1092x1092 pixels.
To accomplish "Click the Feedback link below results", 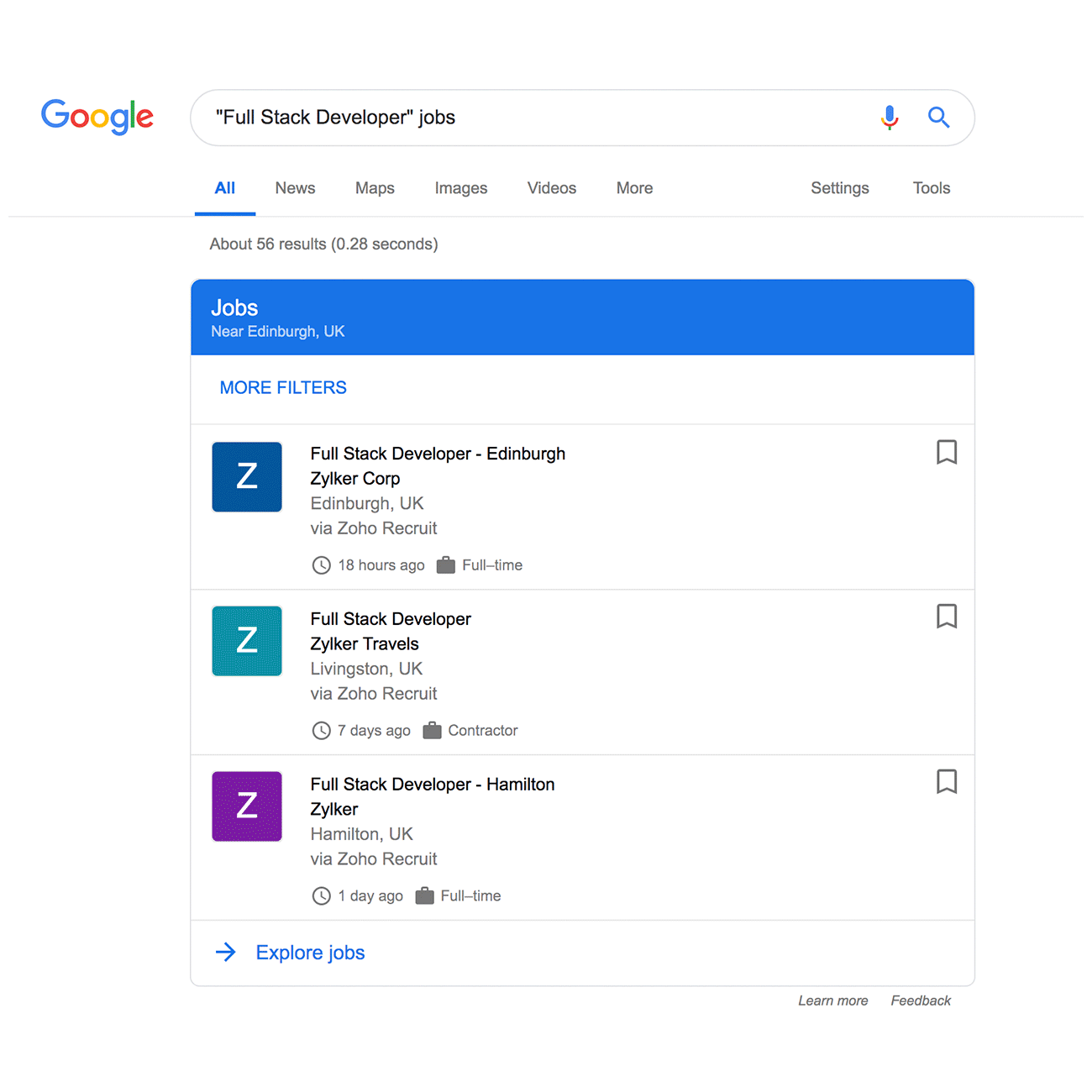I will coord(921,1000).
